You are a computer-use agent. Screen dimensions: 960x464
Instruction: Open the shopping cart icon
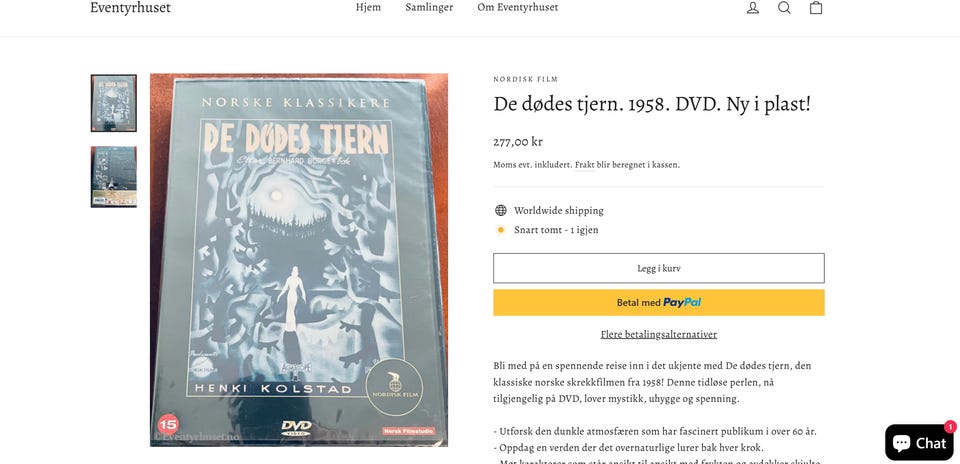click(x=816, y=8)
